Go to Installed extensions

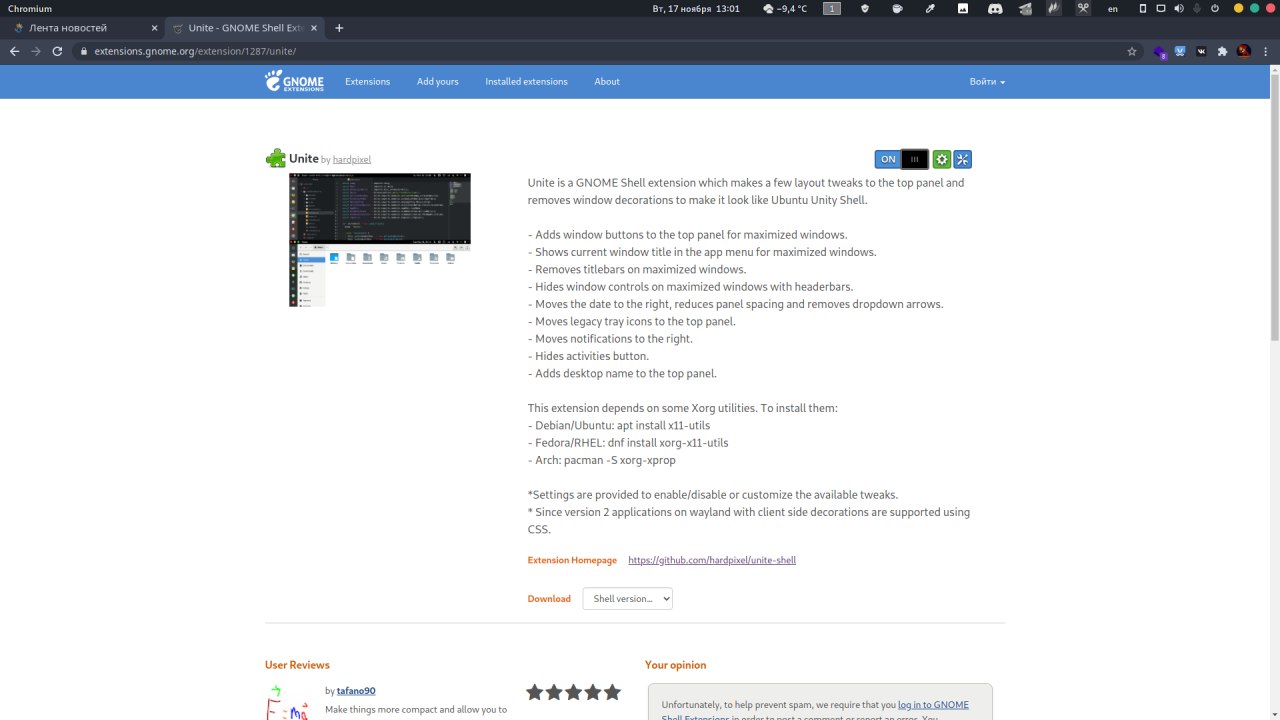(x=526, y=81)
